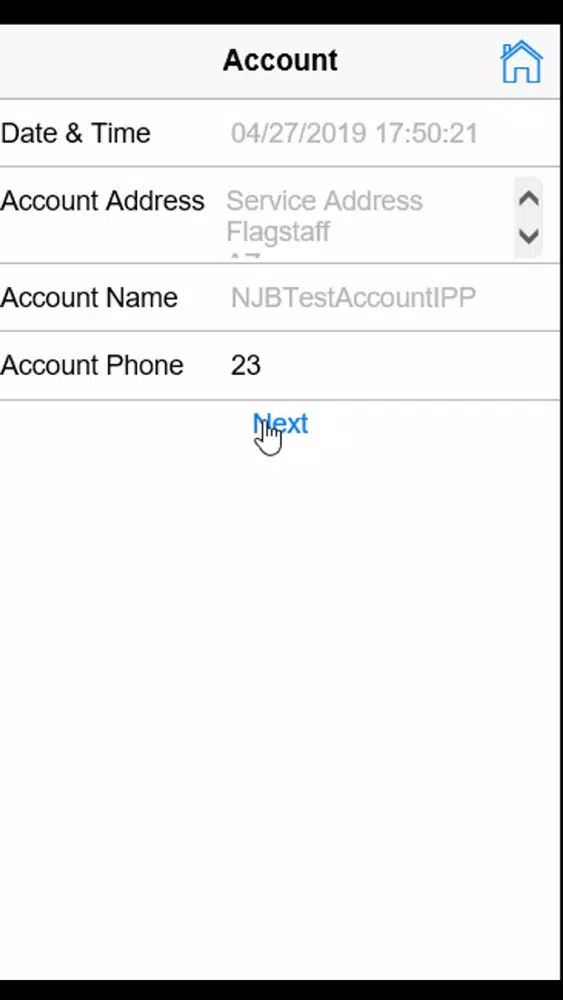Screen dimensions: 563x1000
Task: Select the Account Name field NJBTestAccountIPP
Action: (353, 298)
